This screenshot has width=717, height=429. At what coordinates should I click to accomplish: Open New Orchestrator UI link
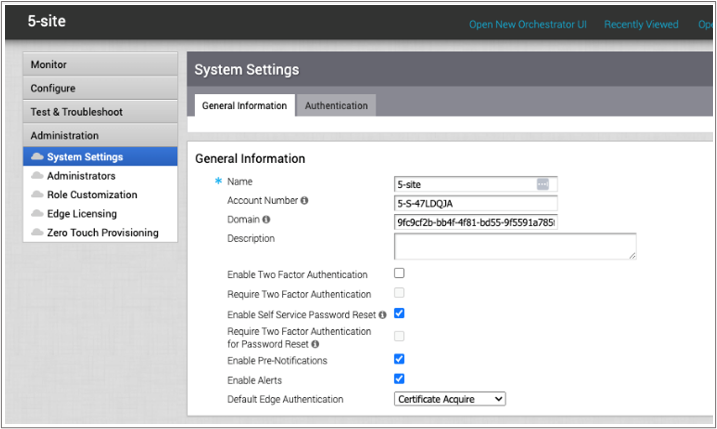527,24
